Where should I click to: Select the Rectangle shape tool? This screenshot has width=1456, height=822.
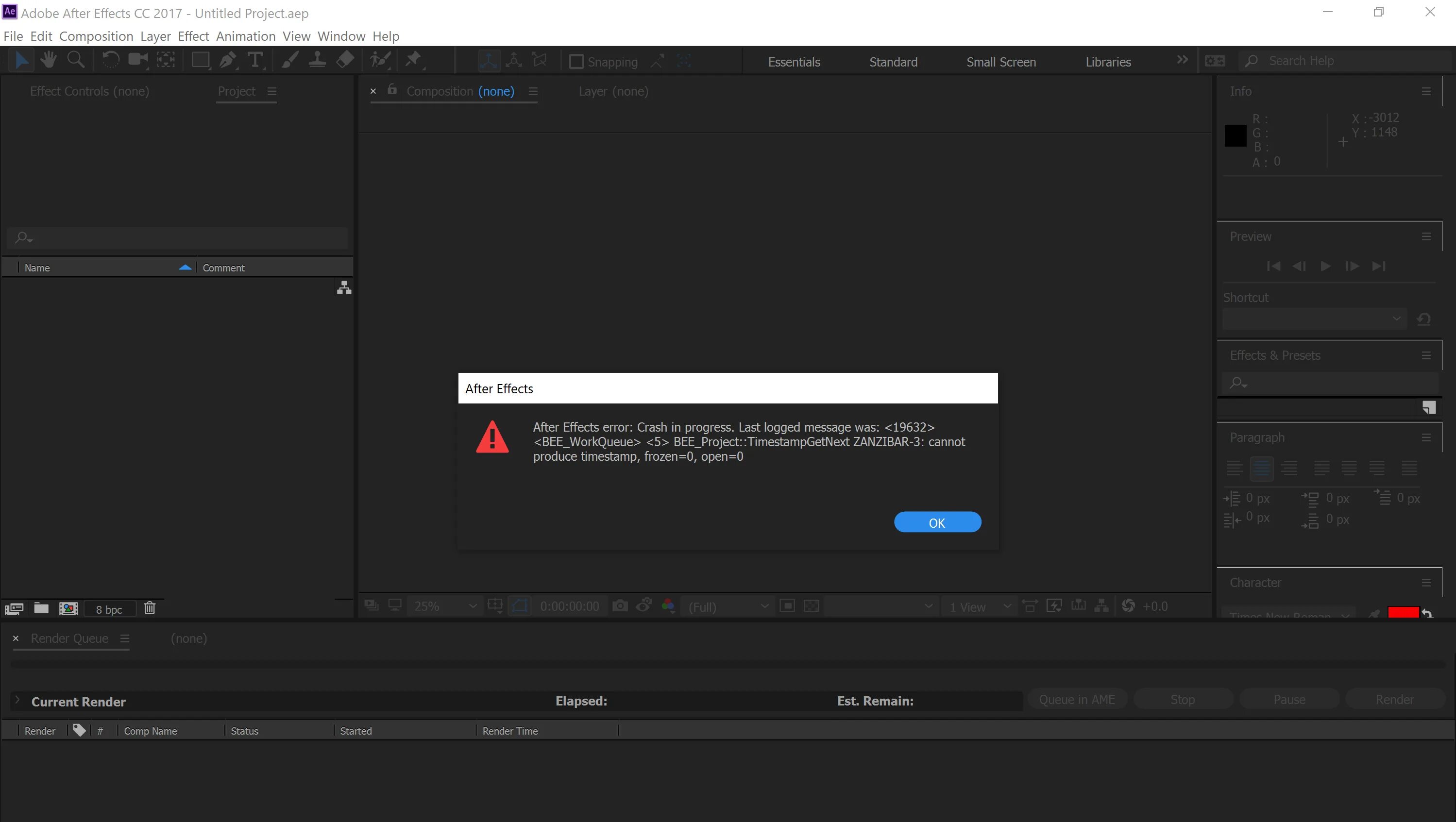click(x=201, y=60)
